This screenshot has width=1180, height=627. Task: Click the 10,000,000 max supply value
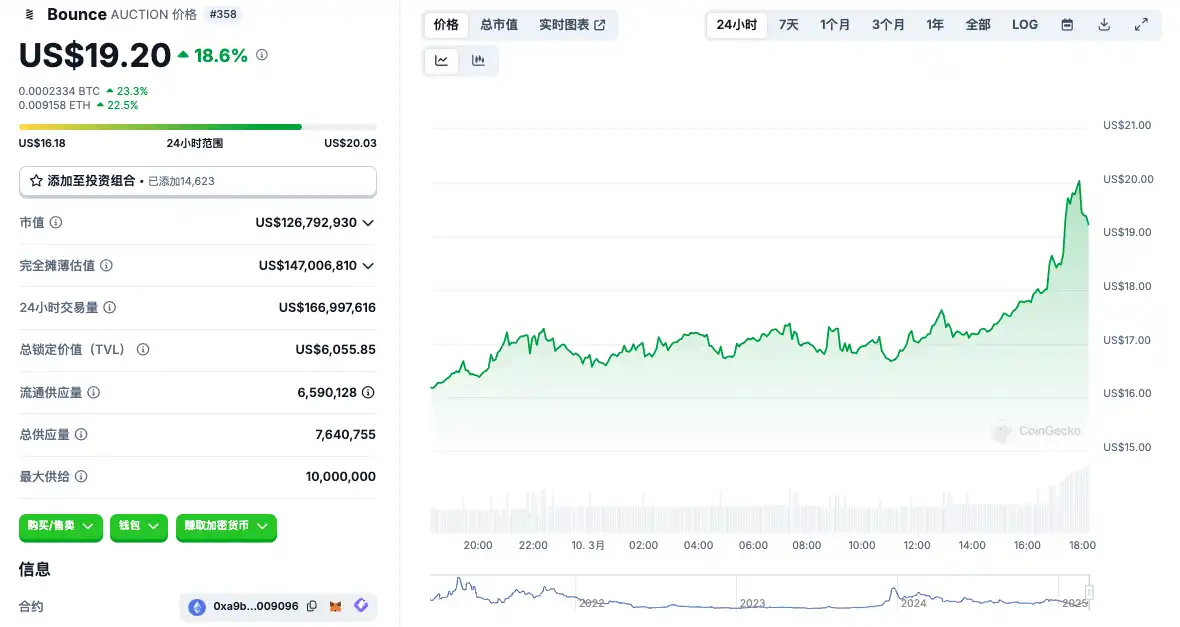point(341,476)
